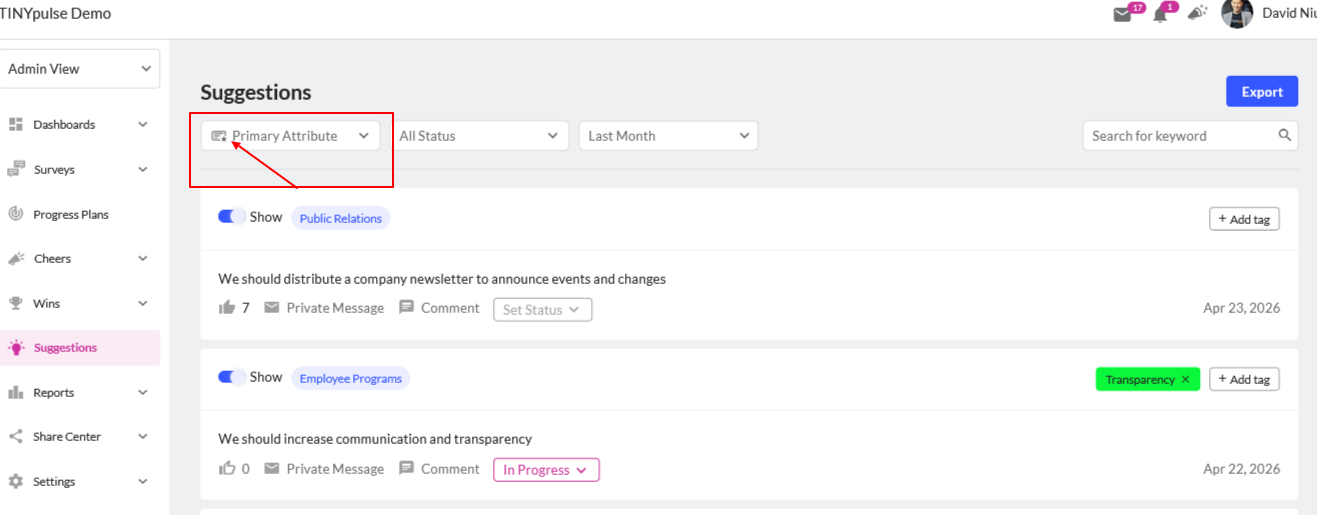The height and width of the screenshot is (515, 1317).
Task: Expand the Dashboards sidebar menu
Action: pos(80,125)
